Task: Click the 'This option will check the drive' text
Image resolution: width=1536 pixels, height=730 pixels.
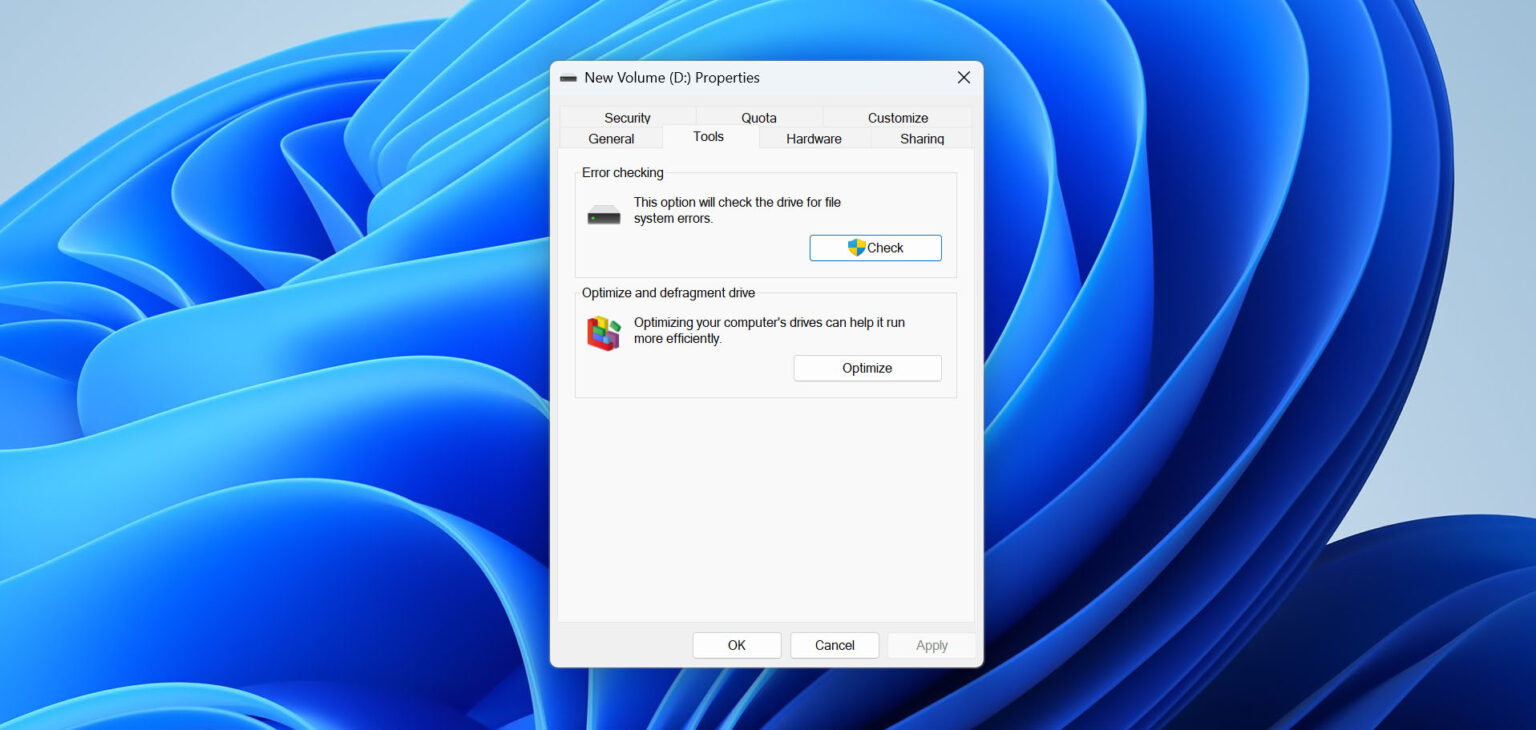Action: click(737, 210)
